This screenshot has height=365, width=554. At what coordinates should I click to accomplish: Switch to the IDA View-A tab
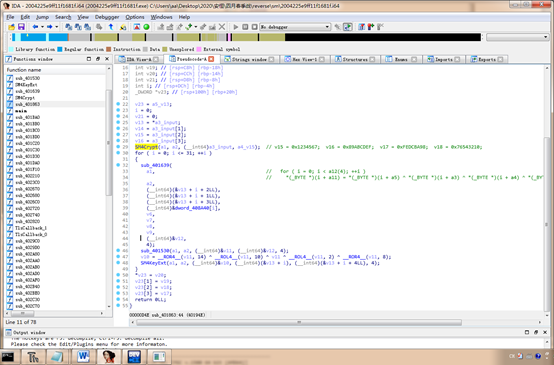click(x=139, y=59)
